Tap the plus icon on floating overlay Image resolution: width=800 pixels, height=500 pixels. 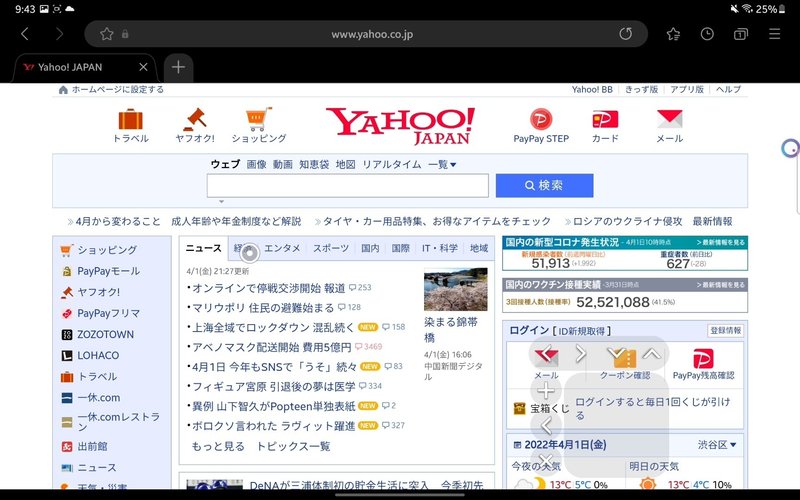coord(545,391)
